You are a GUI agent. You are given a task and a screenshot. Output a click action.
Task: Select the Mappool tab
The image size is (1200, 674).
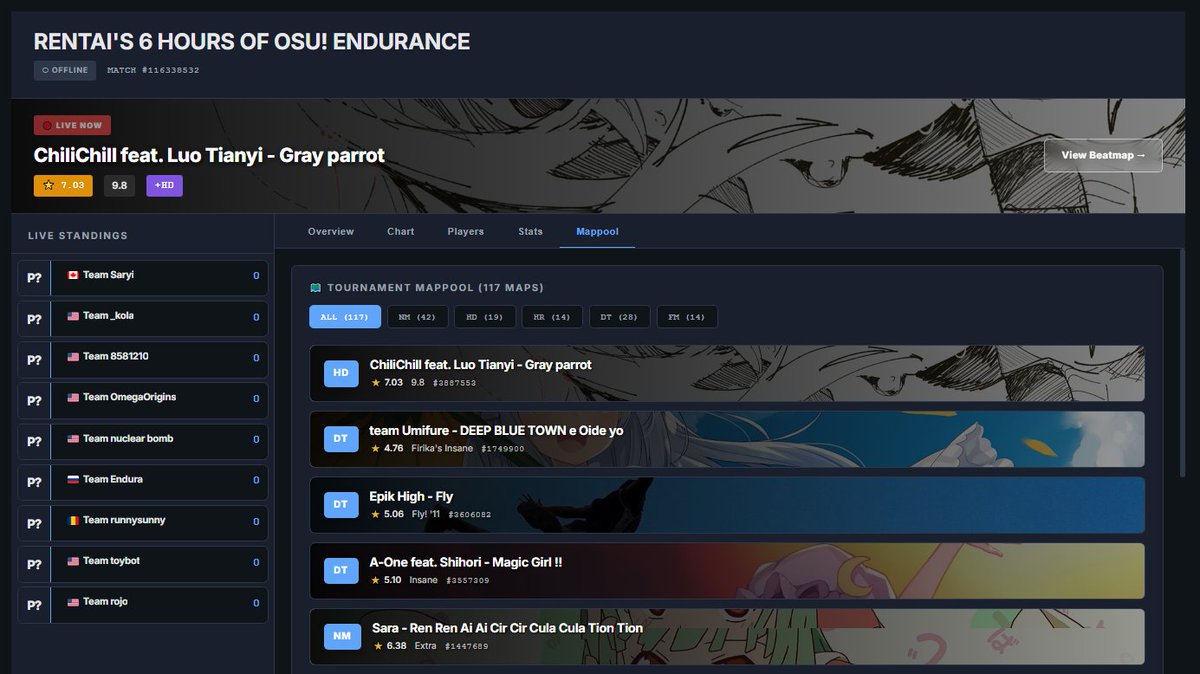pyautogui.click(x=597, y=231)
